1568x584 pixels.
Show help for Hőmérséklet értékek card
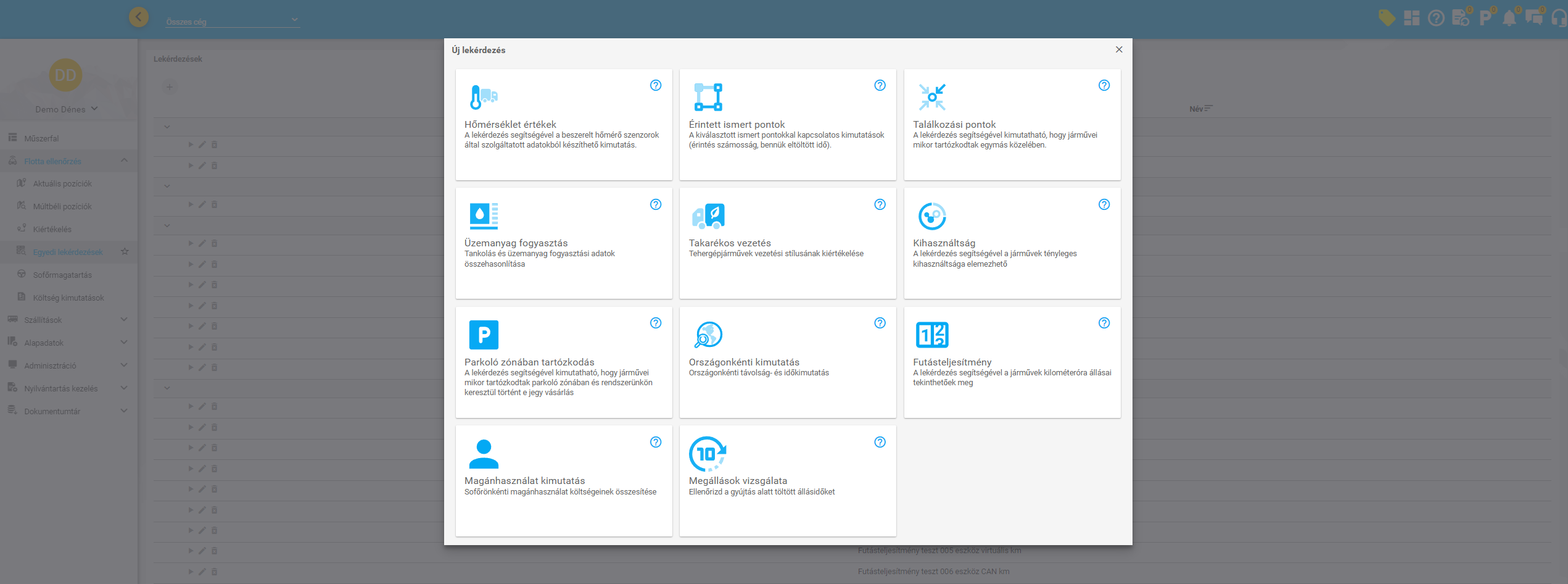[x=656, y=85]
